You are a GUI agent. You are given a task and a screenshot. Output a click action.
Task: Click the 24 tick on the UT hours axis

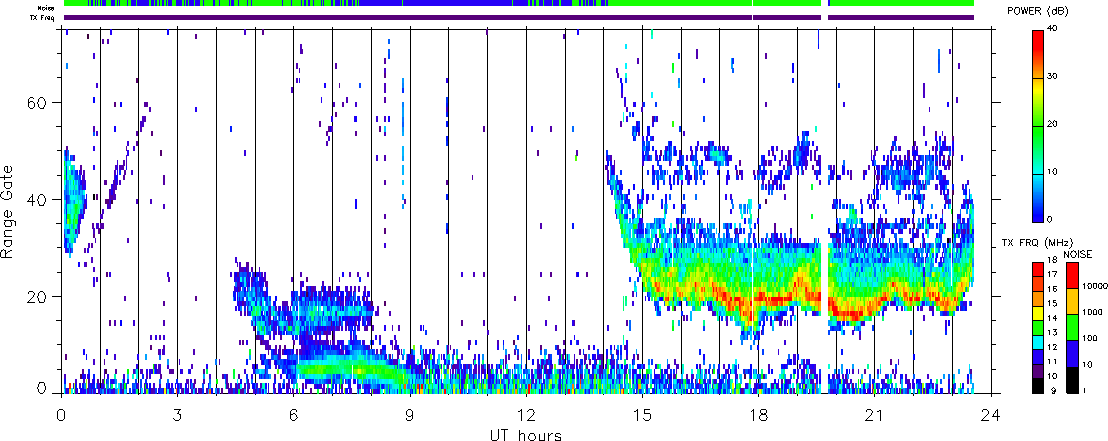[x=991, y=414]
